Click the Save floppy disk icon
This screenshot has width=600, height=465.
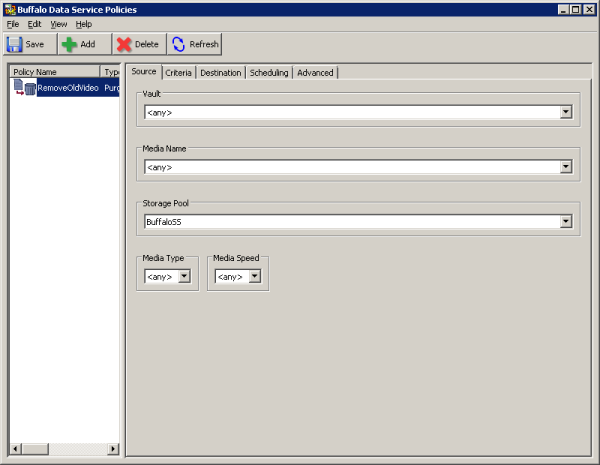[15, 44]
